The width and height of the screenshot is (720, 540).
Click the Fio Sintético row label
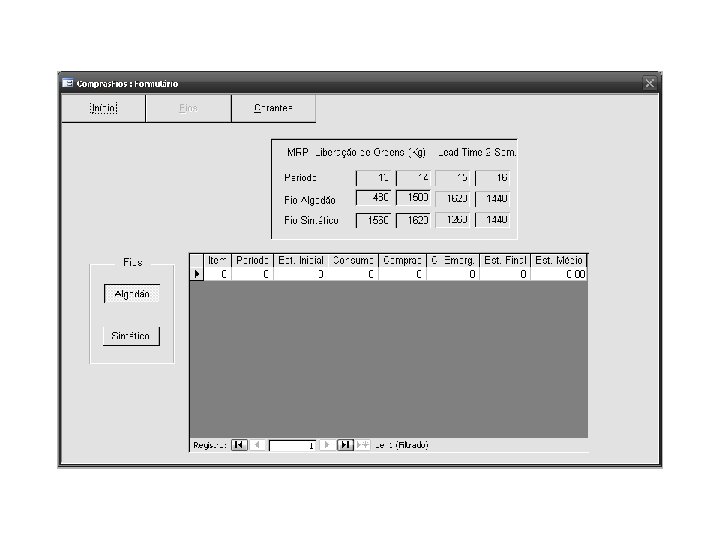[311, 220]
